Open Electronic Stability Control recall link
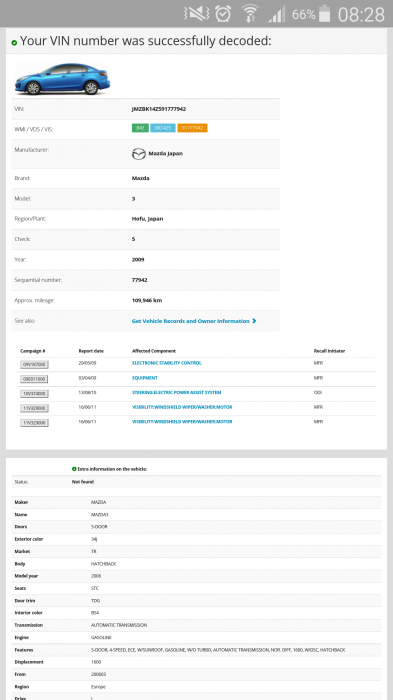This screenshot has height=700, width=393. pos(167,363)
